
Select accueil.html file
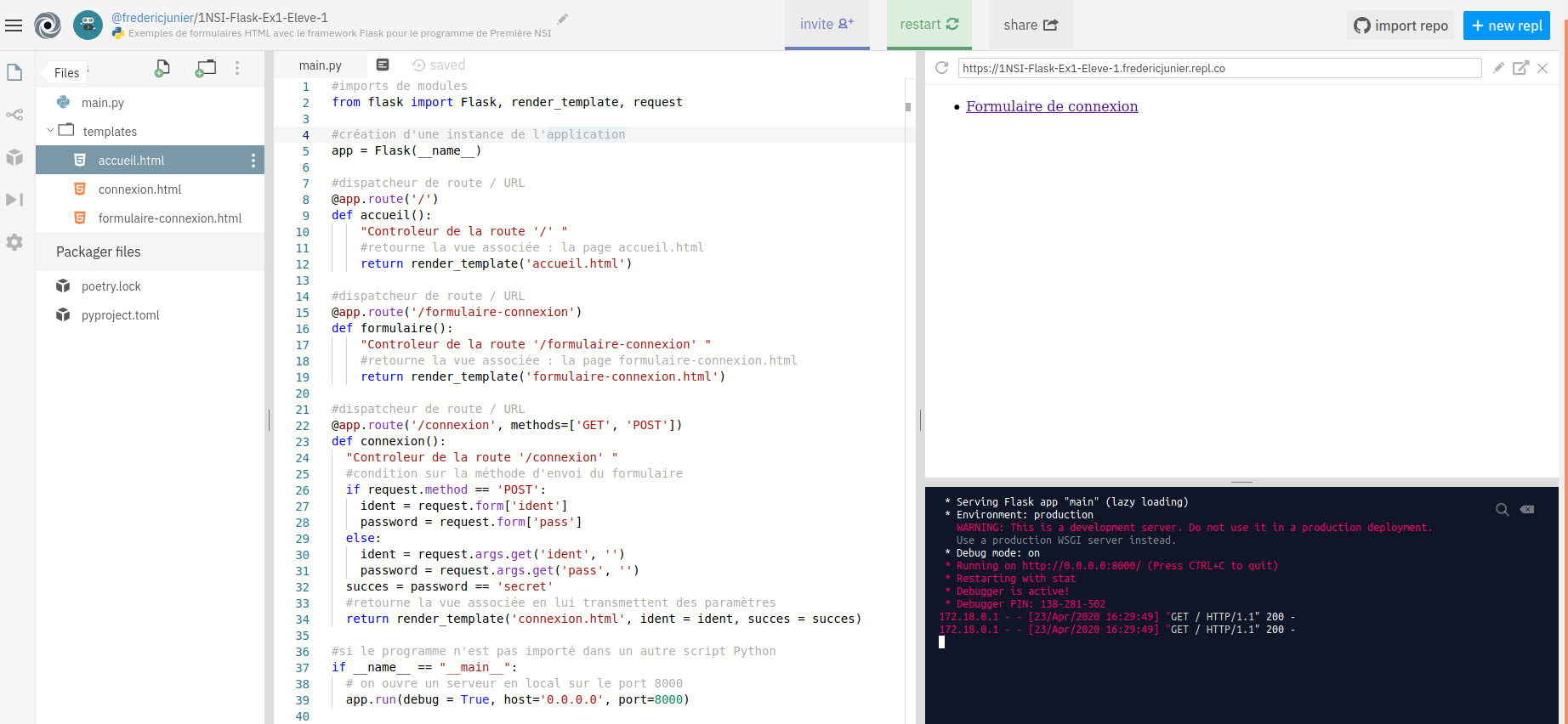(150, 161)
